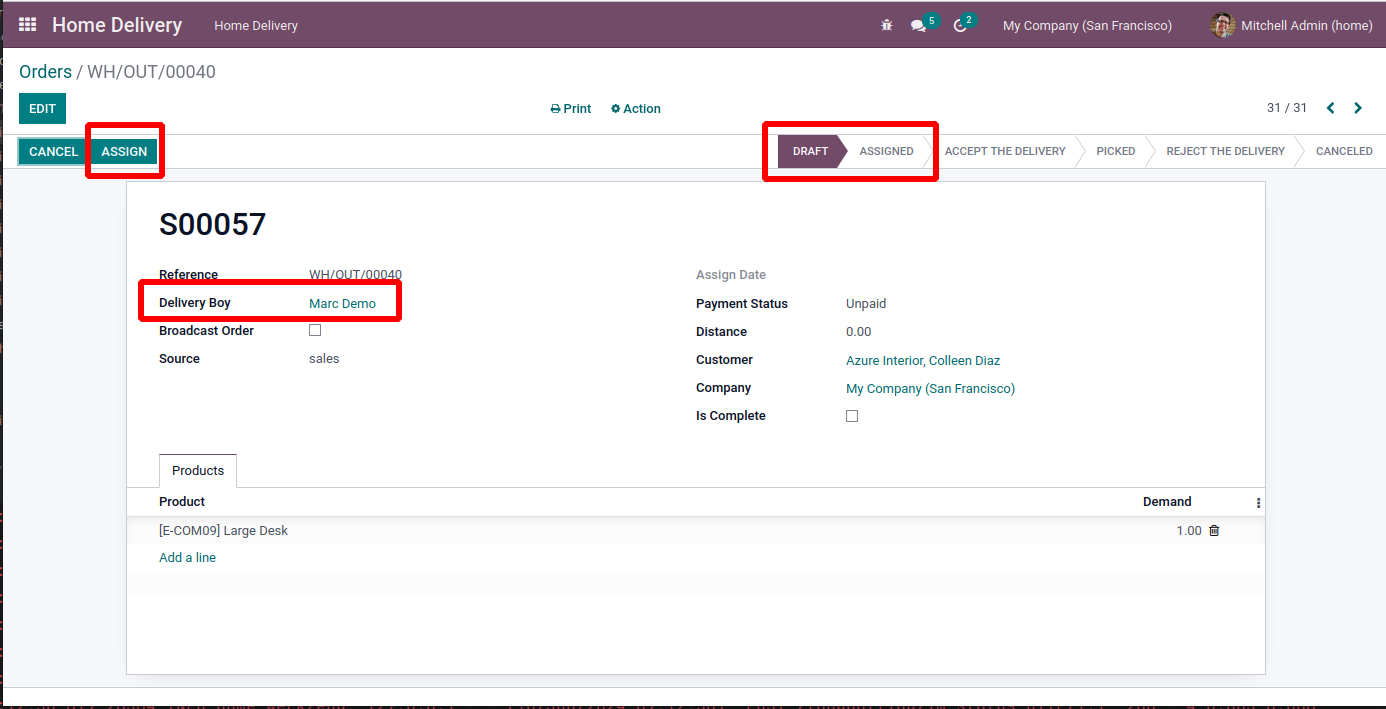Open the Home Delivery top menu item
The image size is (1386, 709).
(x=256, y=25)
